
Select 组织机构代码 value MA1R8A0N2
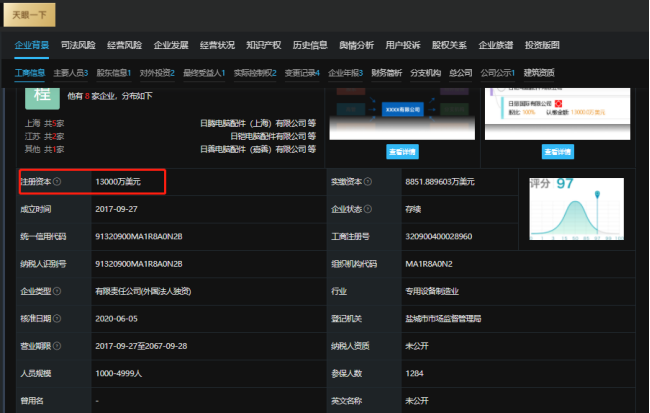coord(429,264)
